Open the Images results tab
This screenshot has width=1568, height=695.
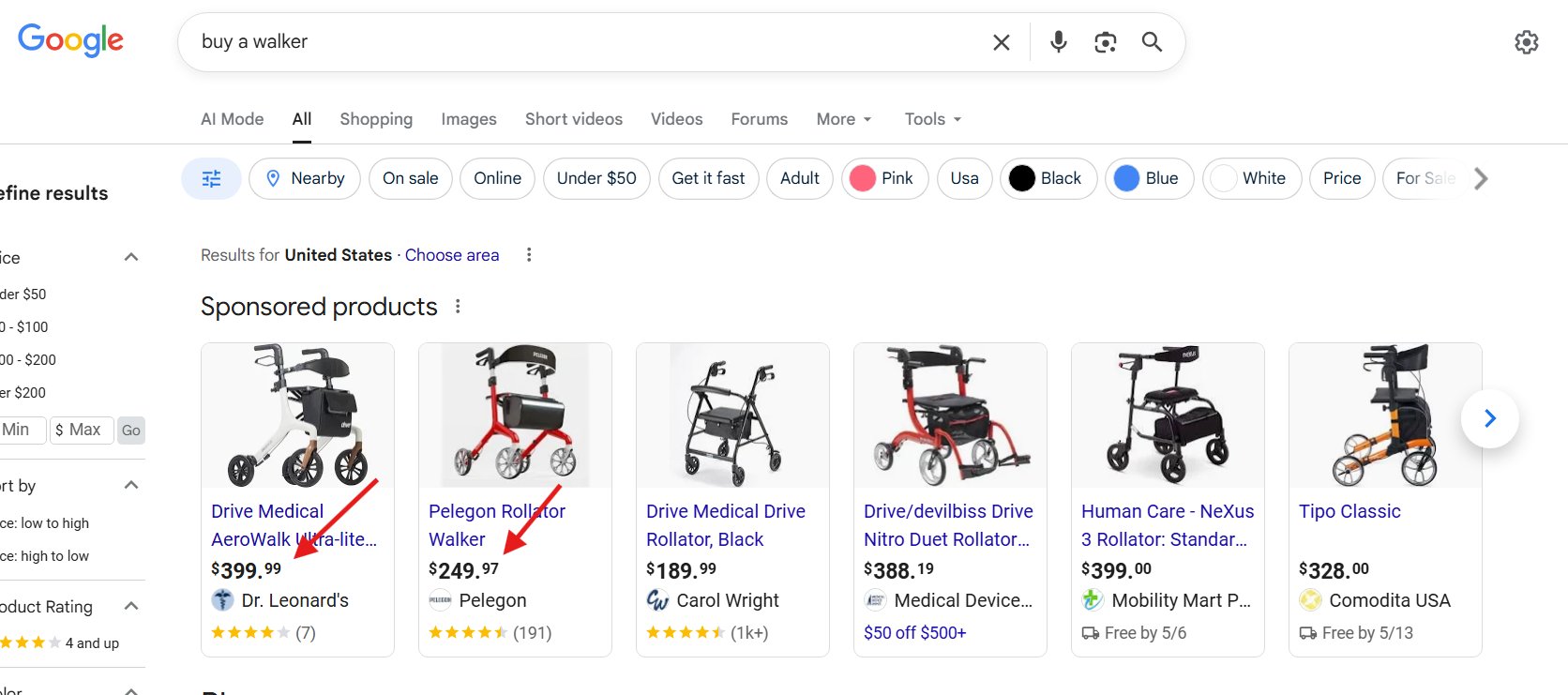tap(468, 119)
